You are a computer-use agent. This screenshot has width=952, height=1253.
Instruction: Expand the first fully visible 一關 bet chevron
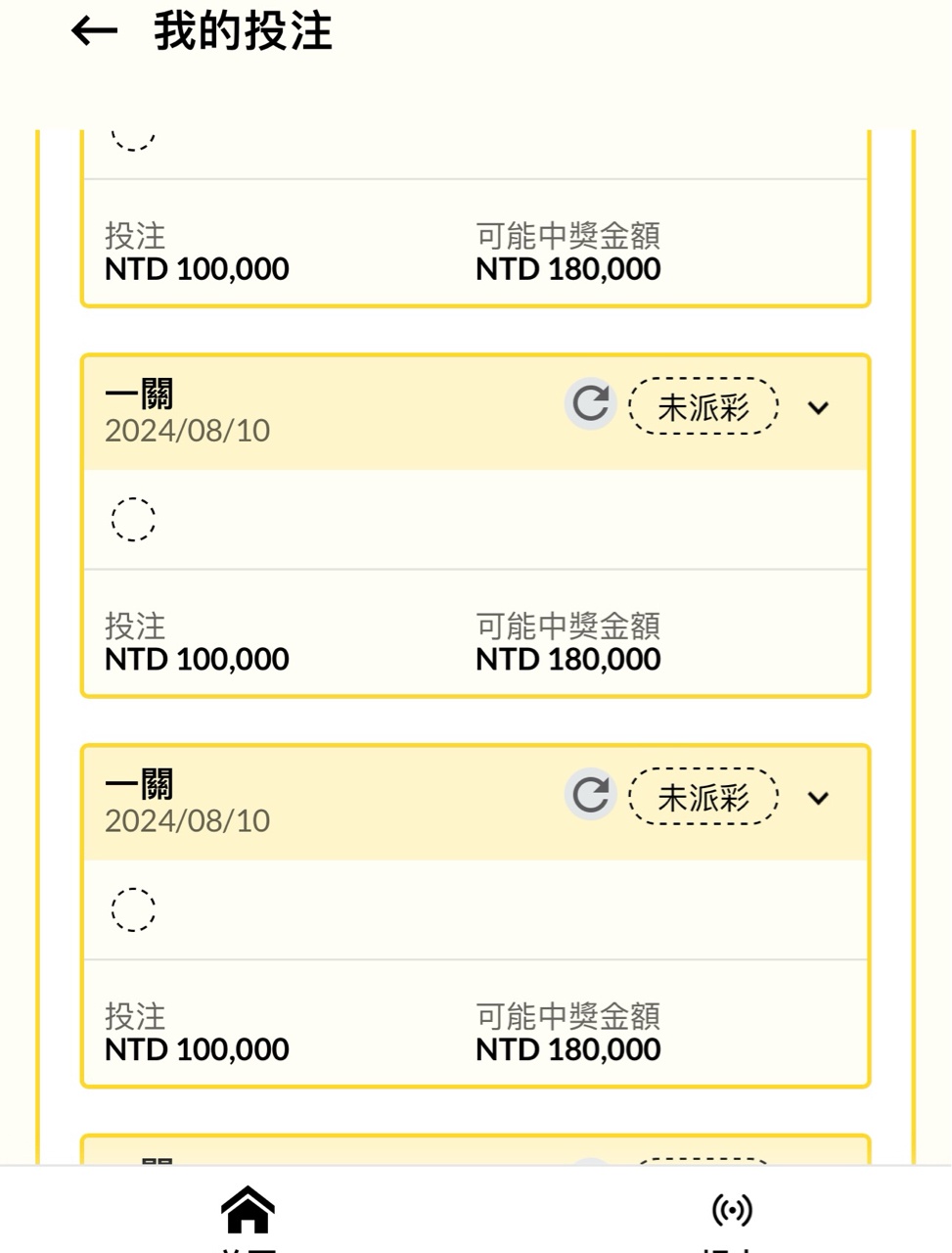818,407
